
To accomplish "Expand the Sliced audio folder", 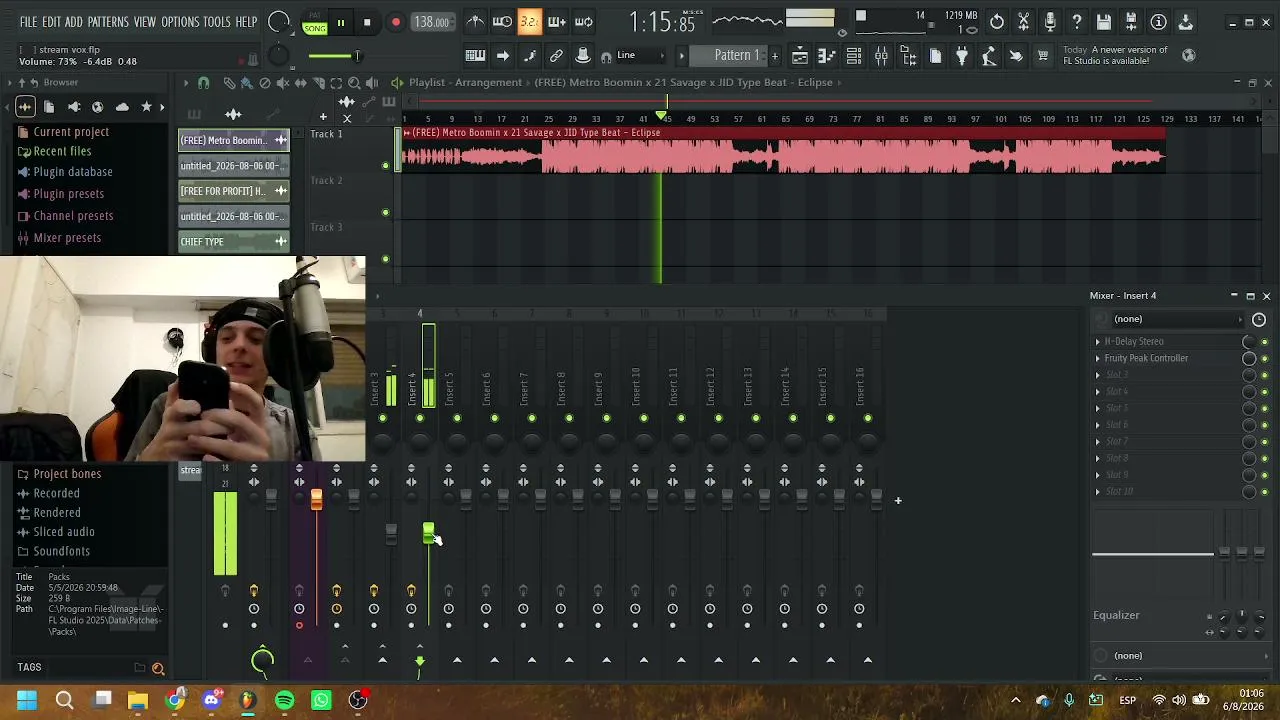I will tap(64, 532).
